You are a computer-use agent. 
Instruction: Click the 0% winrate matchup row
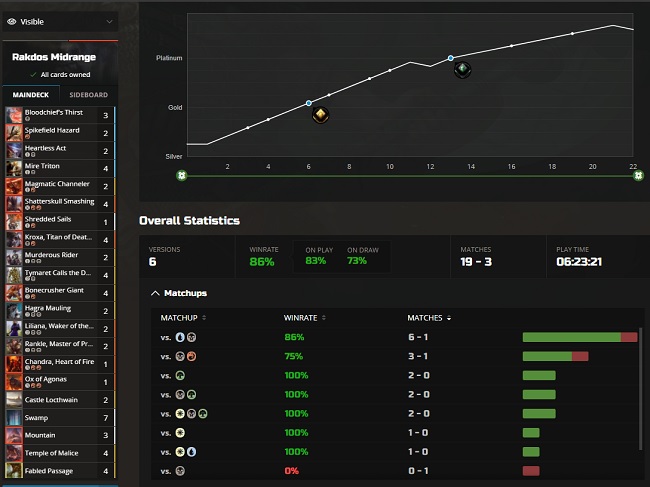(390, 470)
